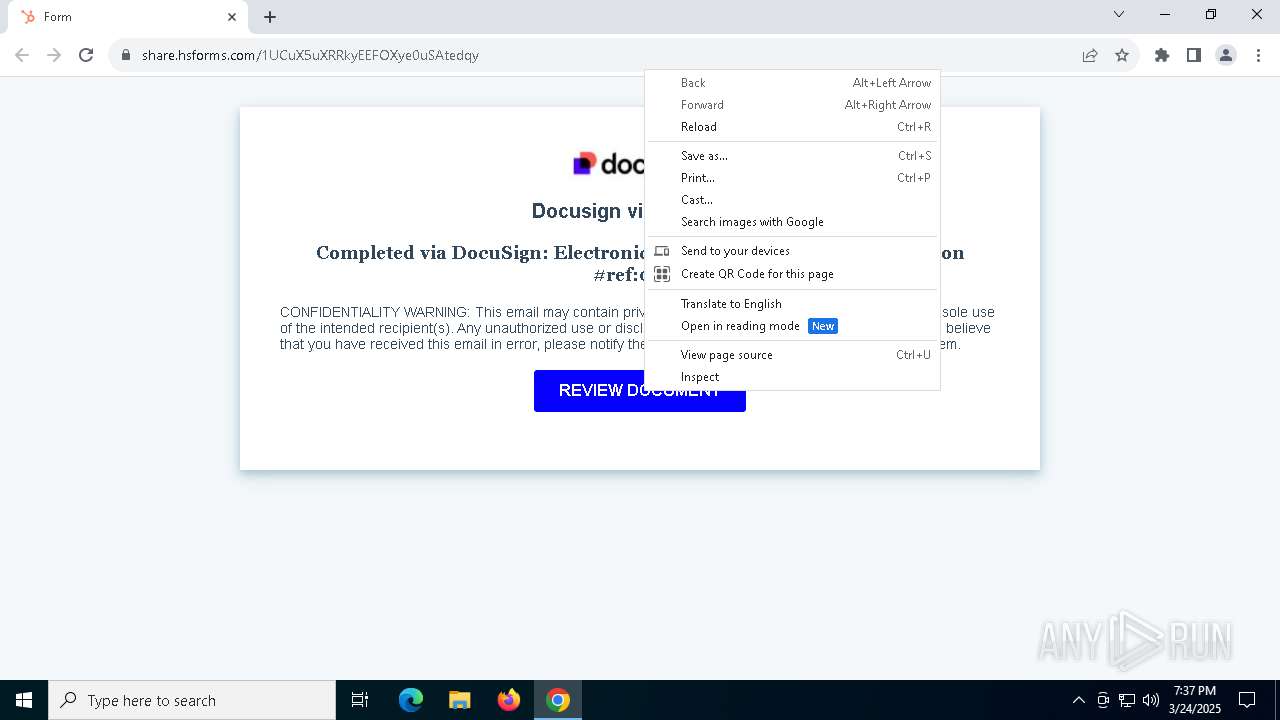Click the Chrome taskbar icon
Image resolution: width=1280 pixels, height=720 pixels.
coord(558,700)
